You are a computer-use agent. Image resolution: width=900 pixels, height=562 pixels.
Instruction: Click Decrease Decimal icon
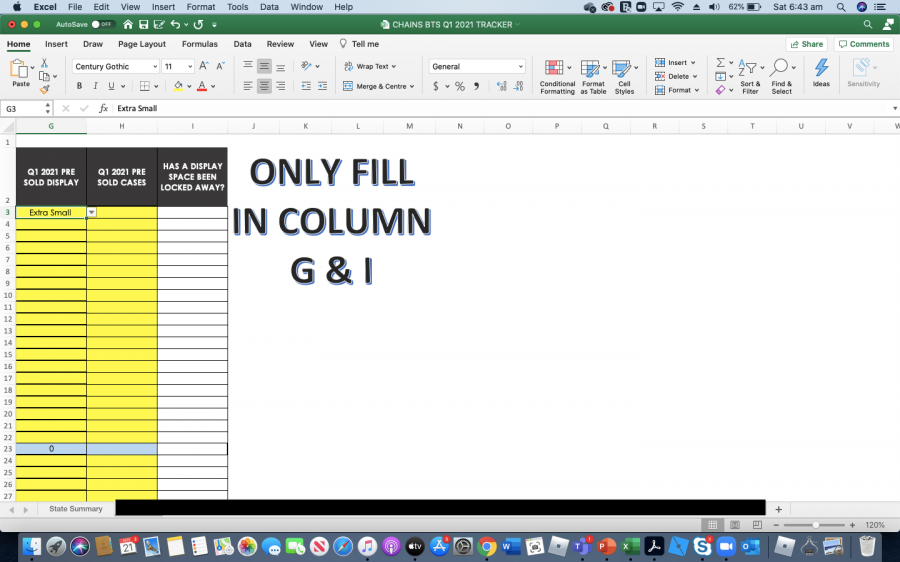tap(518, 86)
